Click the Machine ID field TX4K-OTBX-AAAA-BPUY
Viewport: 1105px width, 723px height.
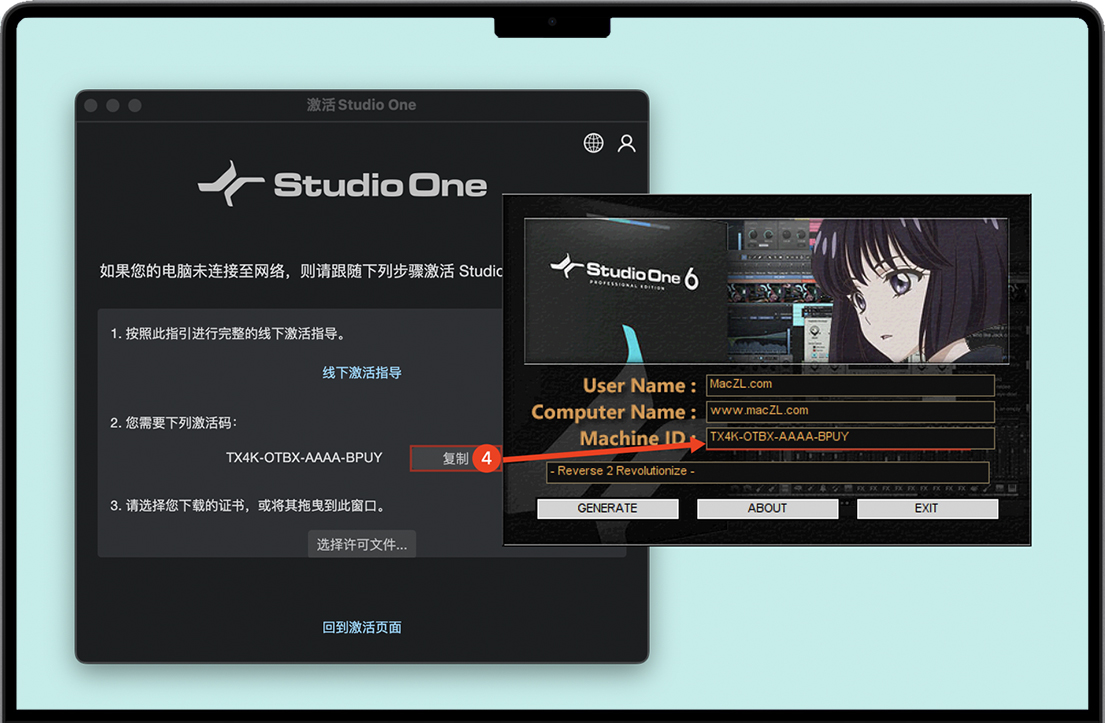tap(849, 438)
